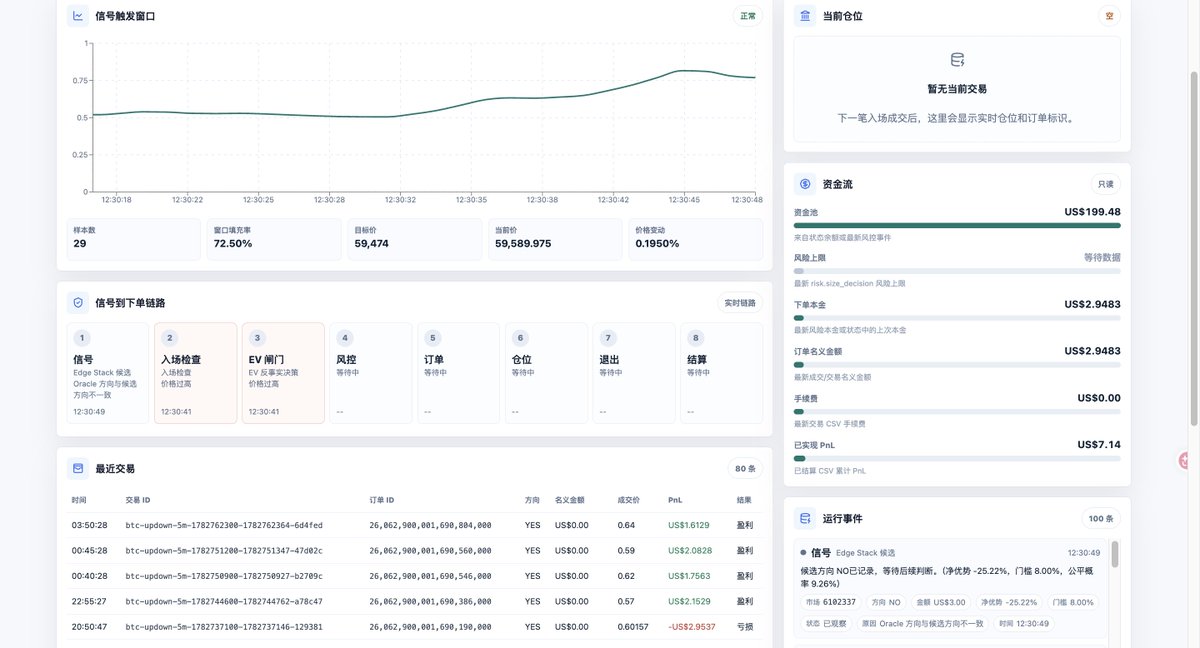1200x648 pixels.
Task: Click the 订单 ID column header
Action: pos(382,499)
